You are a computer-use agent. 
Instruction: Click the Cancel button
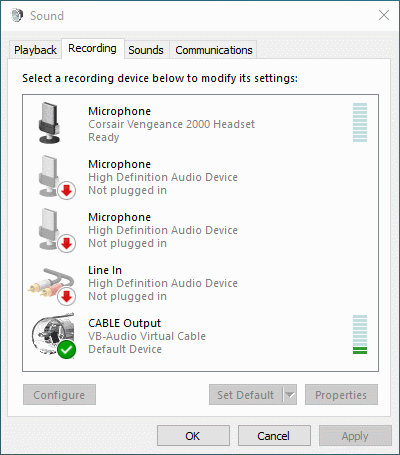click(274, 436)
